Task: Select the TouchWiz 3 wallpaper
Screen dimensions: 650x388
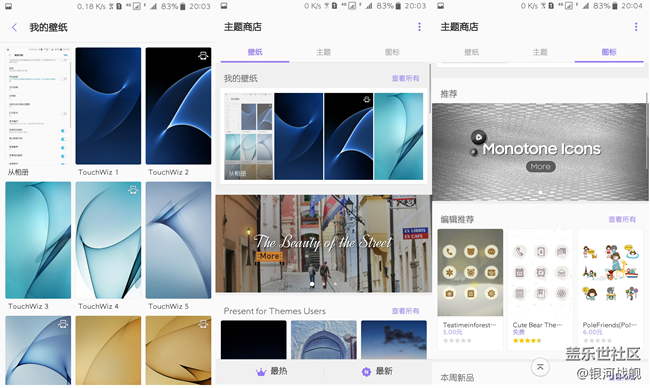Action: tap(38, 240)
